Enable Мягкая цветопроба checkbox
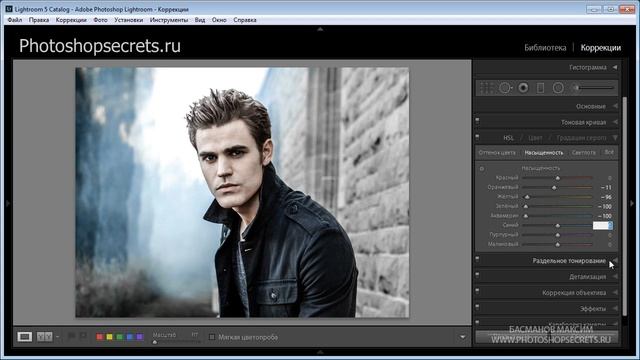 coord(211,337)
